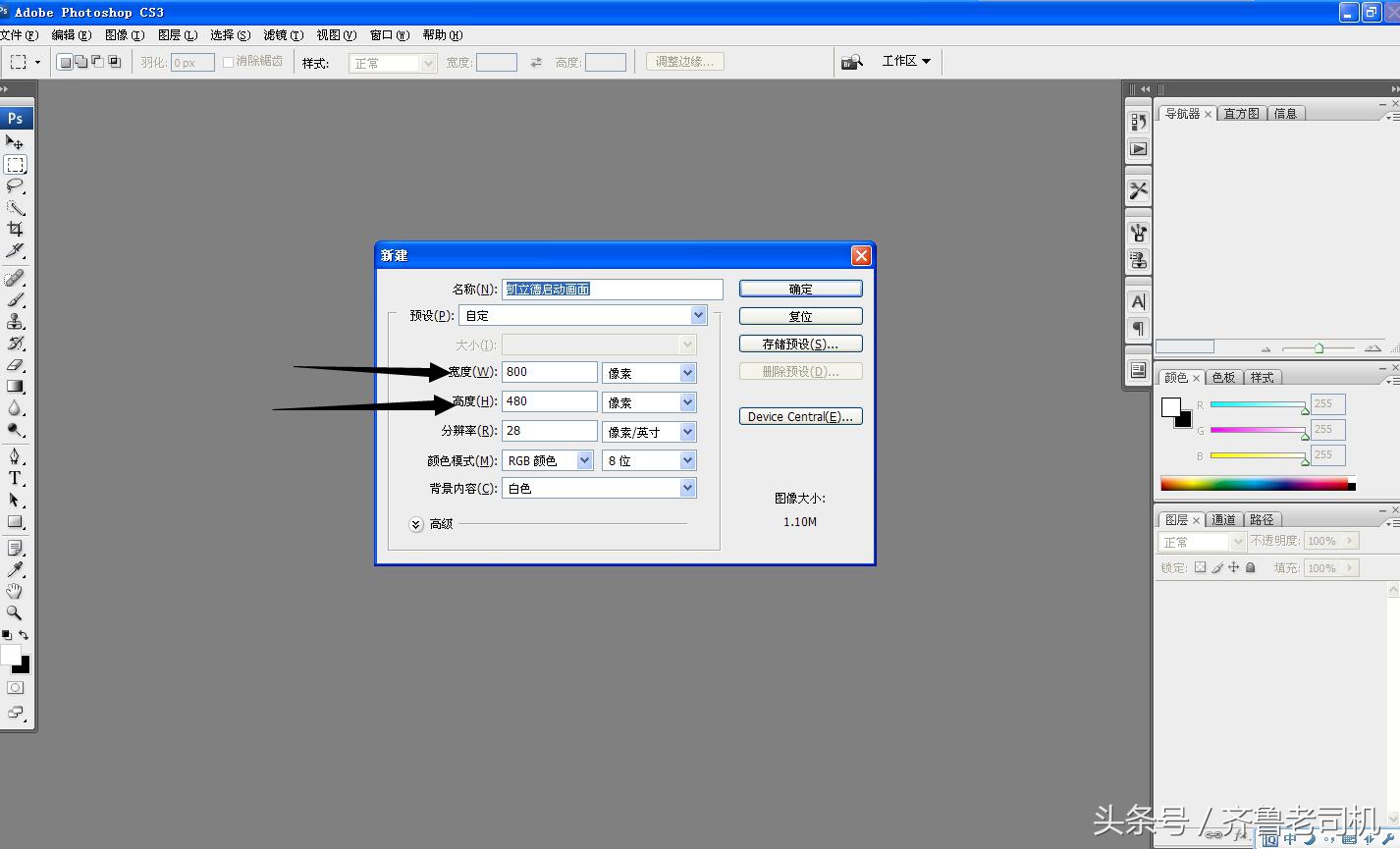Viewport: 1400px width, 849px height.
Task: Open the Actions panel play icon
Action: coord(1138,149)
